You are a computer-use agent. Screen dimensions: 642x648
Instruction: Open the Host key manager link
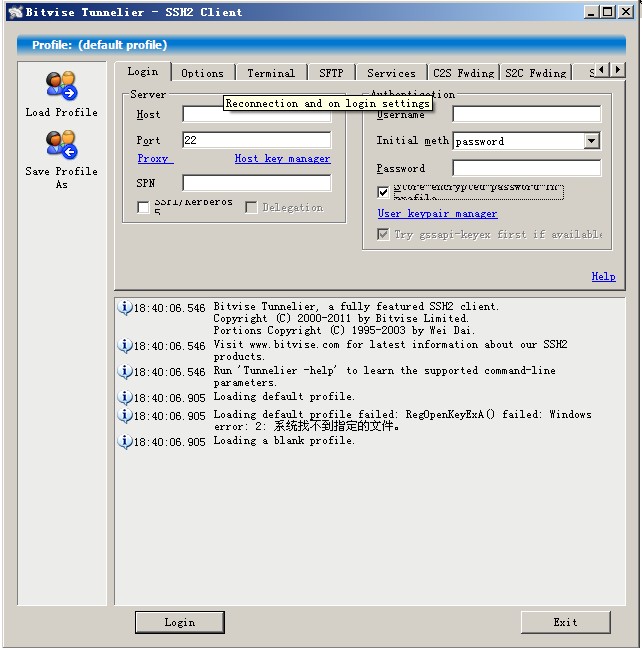283,158
